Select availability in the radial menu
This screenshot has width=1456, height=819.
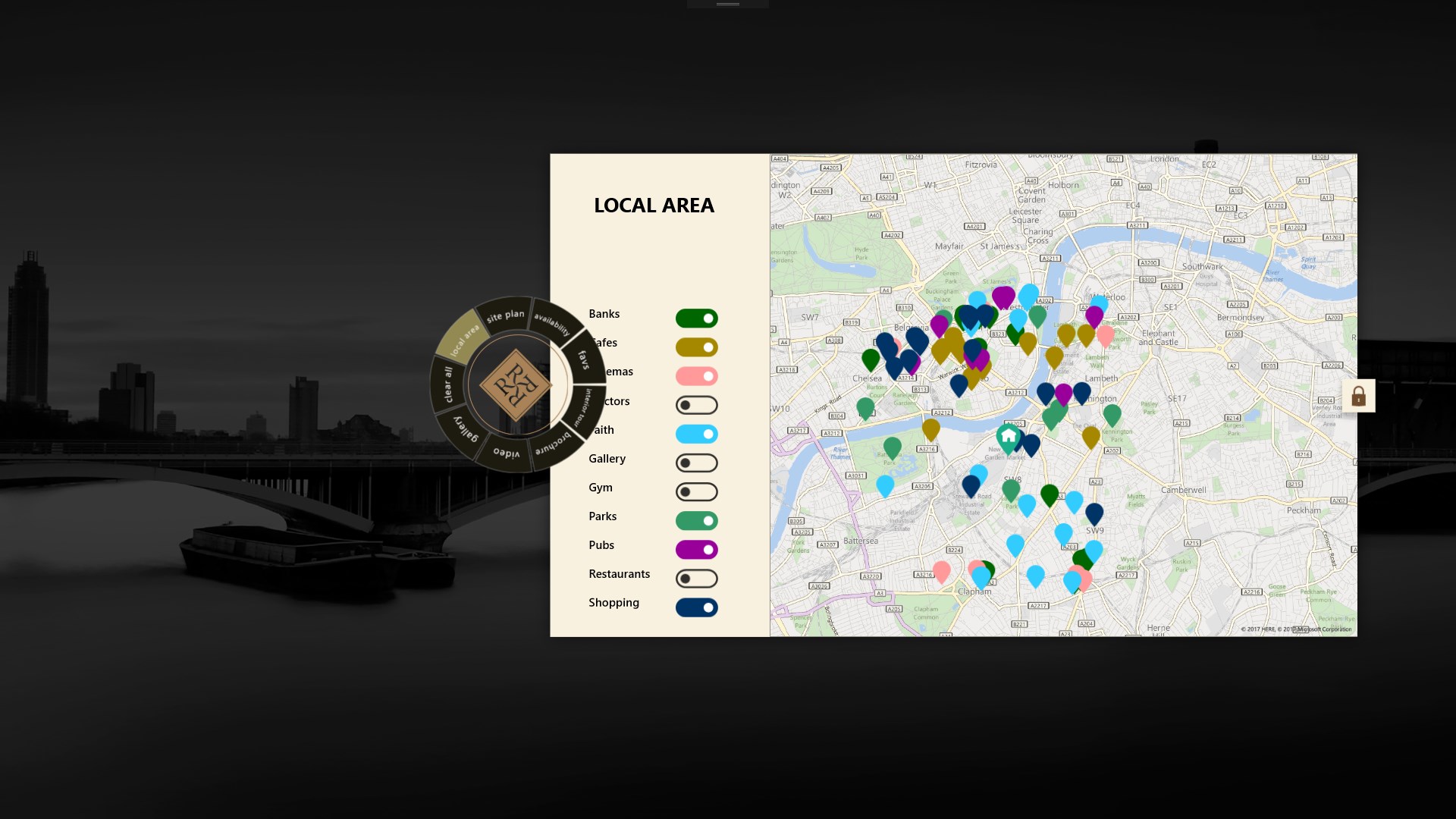click(552, 325)
